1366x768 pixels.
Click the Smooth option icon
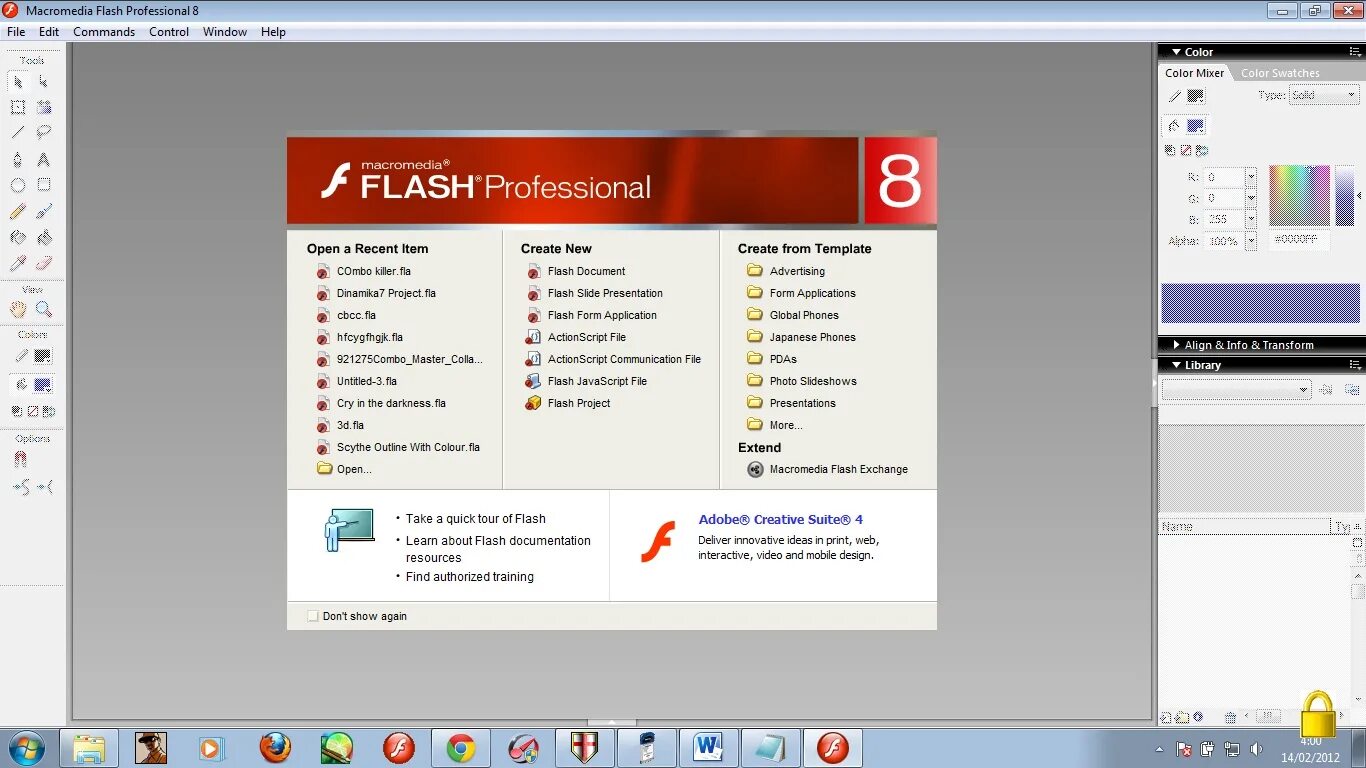[x=21, y=487]
